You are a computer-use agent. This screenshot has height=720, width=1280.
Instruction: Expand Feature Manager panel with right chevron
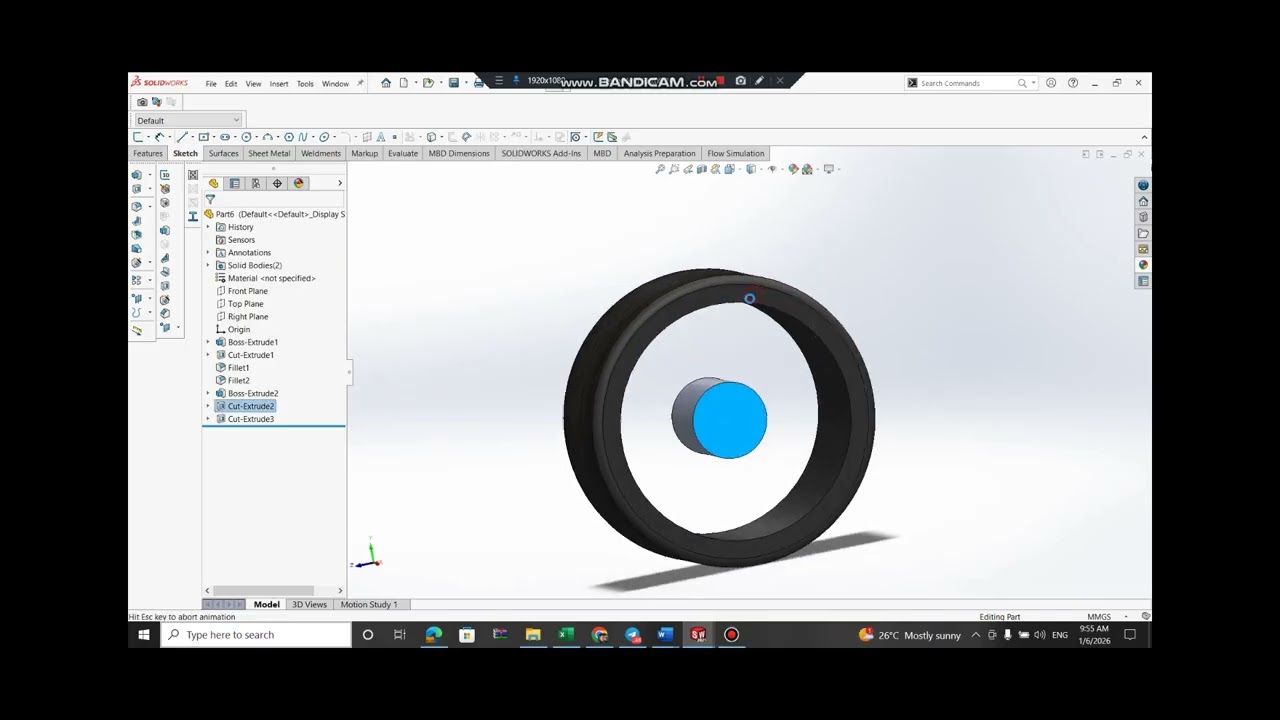(x=339, y=183)
